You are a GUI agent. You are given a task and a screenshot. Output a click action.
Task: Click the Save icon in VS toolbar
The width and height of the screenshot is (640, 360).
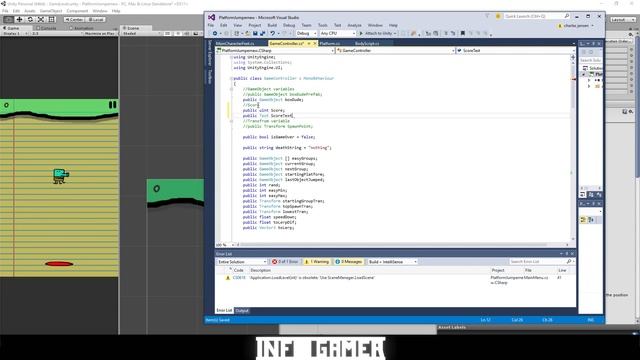(255, 33)
